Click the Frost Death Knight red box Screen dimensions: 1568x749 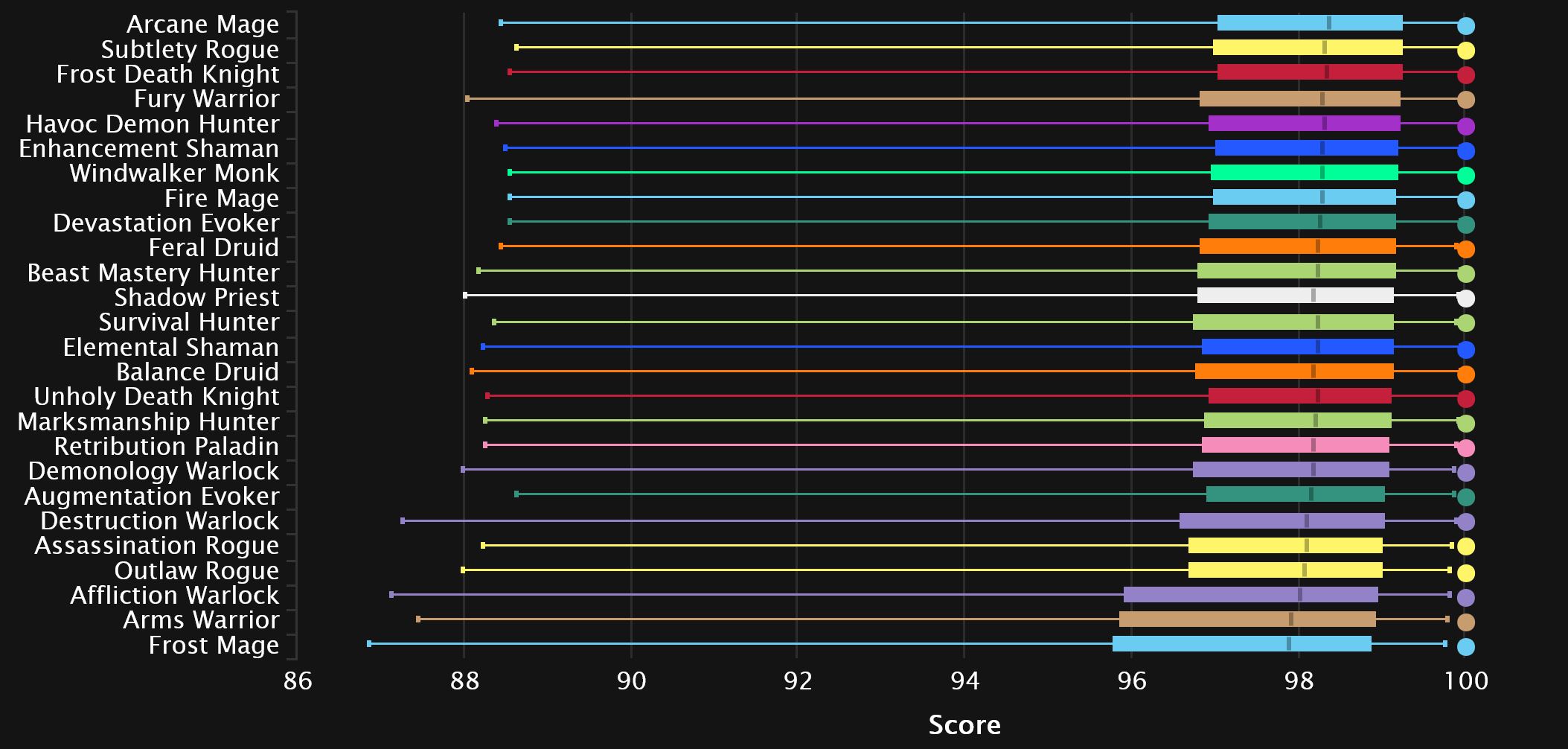[1309, 72]
